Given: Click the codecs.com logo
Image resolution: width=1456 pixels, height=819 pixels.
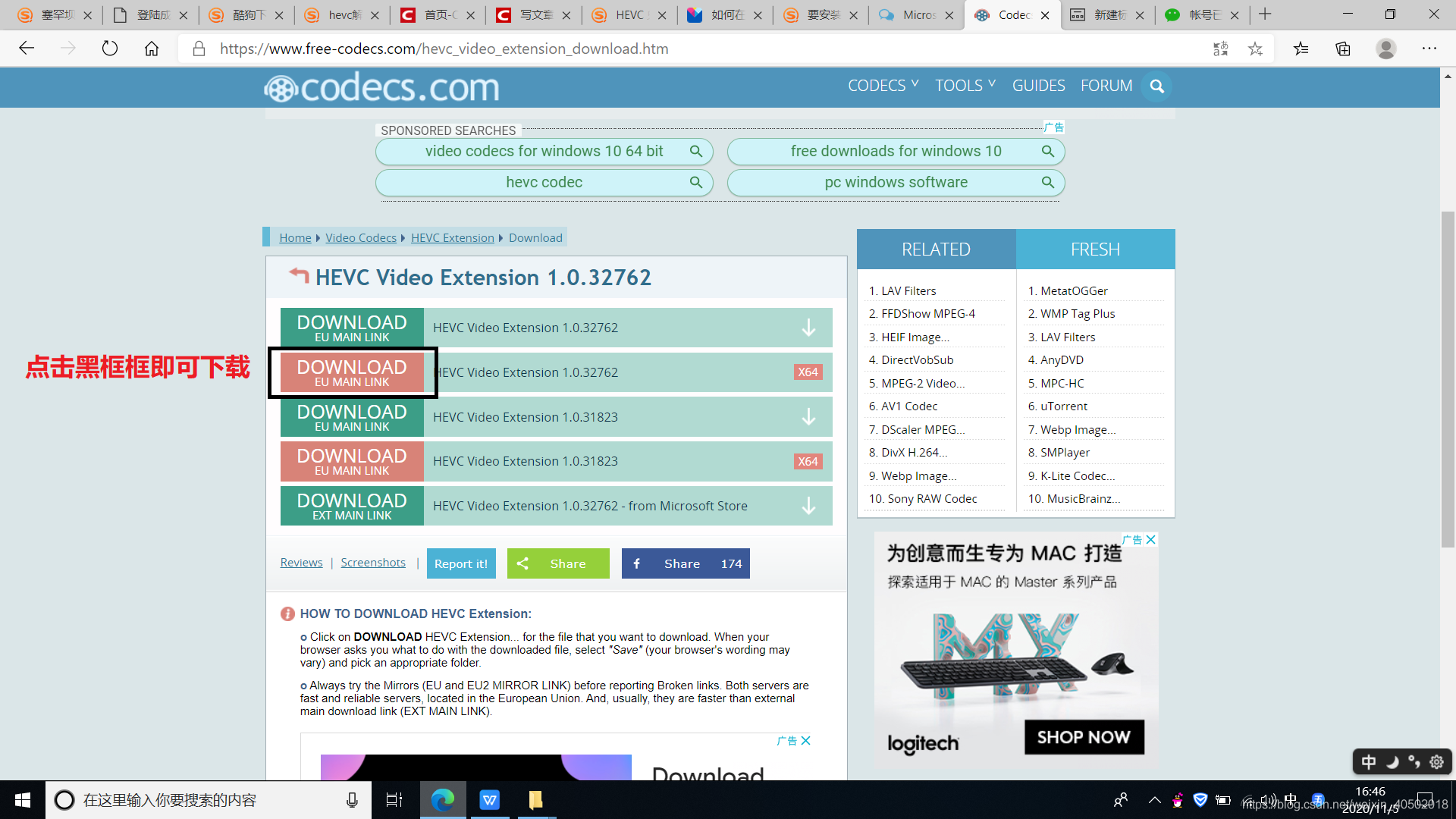Looking at the screenshot, I should pos(382,88).
